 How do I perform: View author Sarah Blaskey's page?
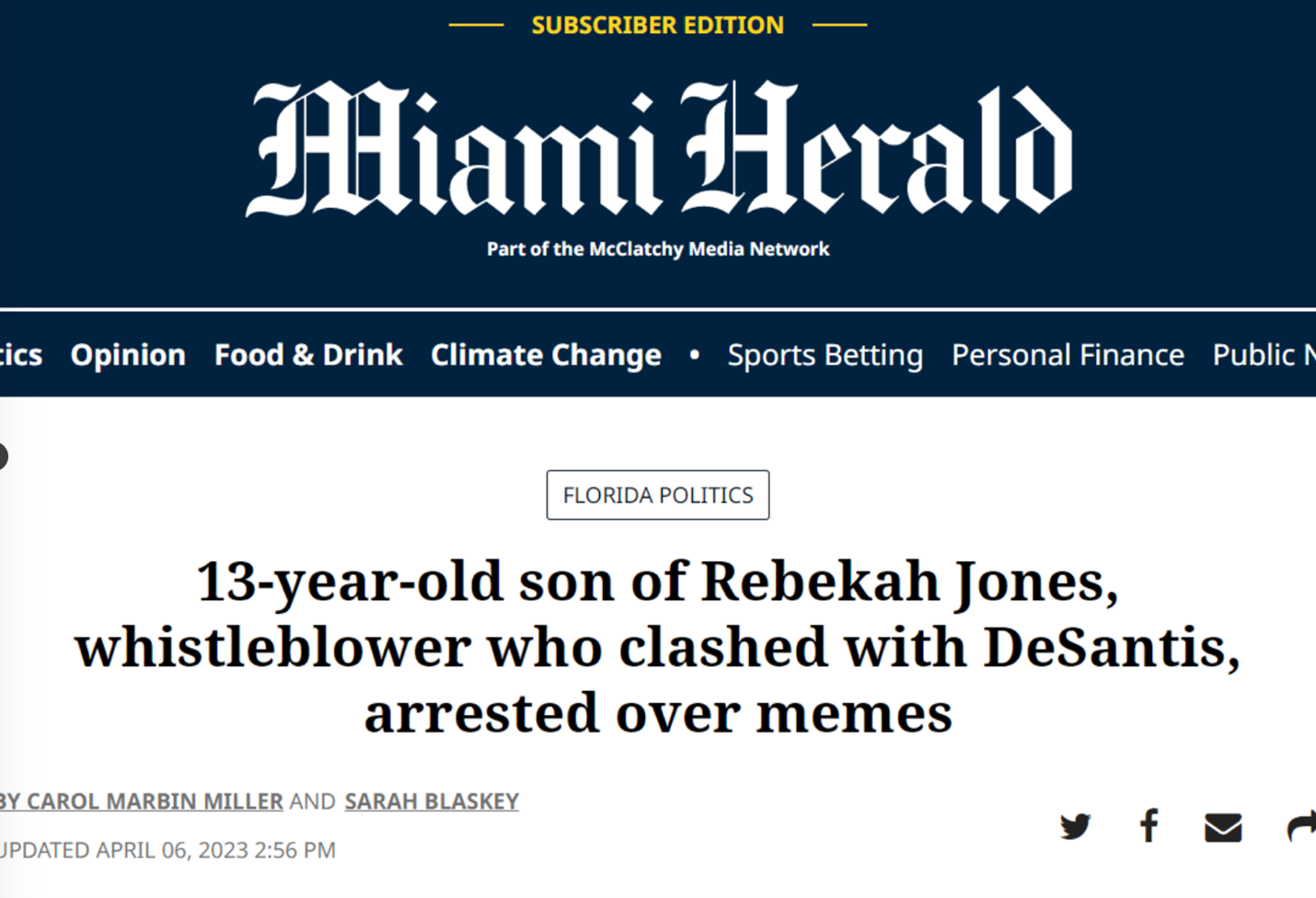click(432, 801)
